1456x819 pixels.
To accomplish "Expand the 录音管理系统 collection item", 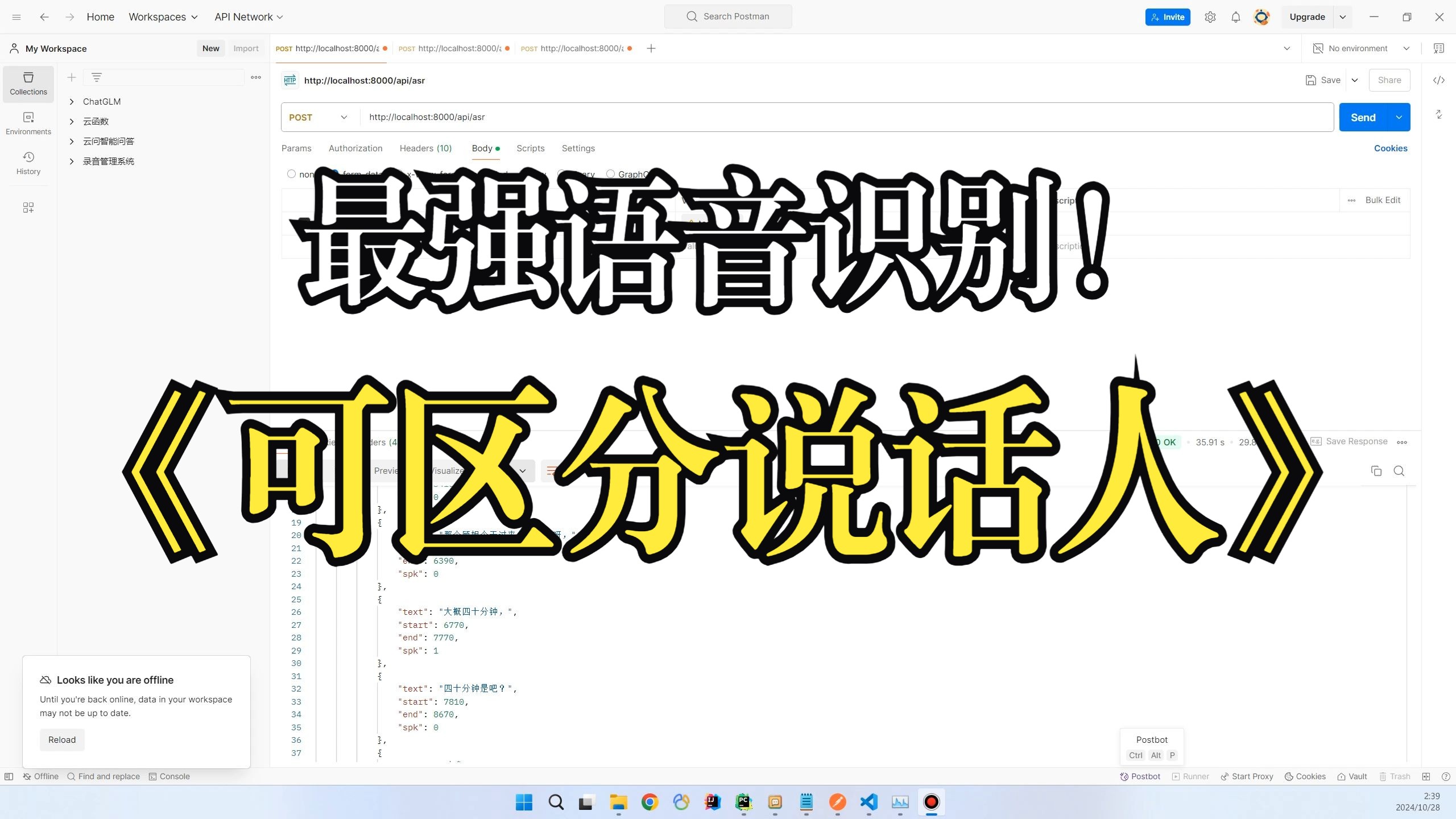I will [x=71, y=161].
